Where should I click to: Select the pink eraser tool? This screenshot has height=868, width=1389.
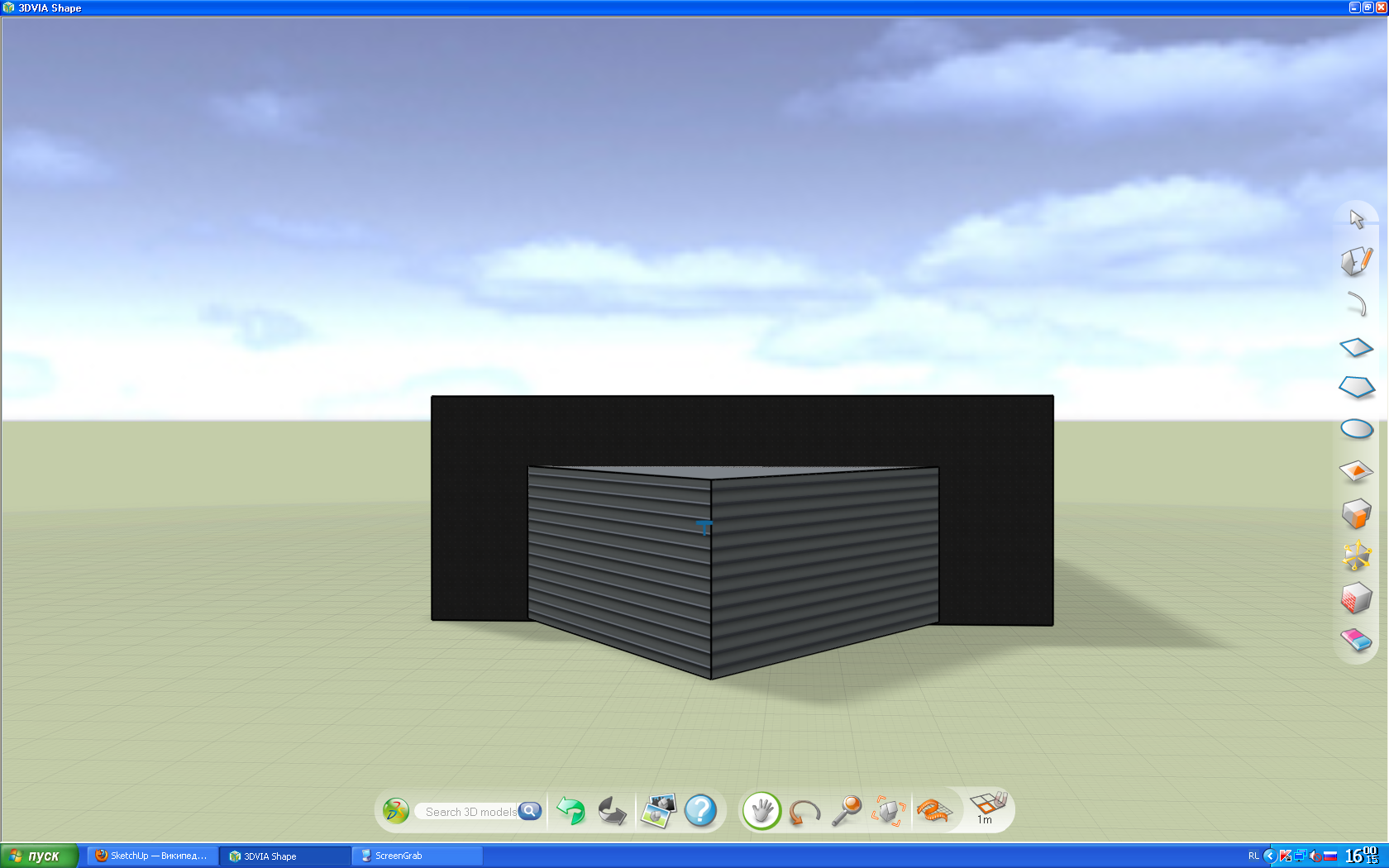(x=1357, y=640)
